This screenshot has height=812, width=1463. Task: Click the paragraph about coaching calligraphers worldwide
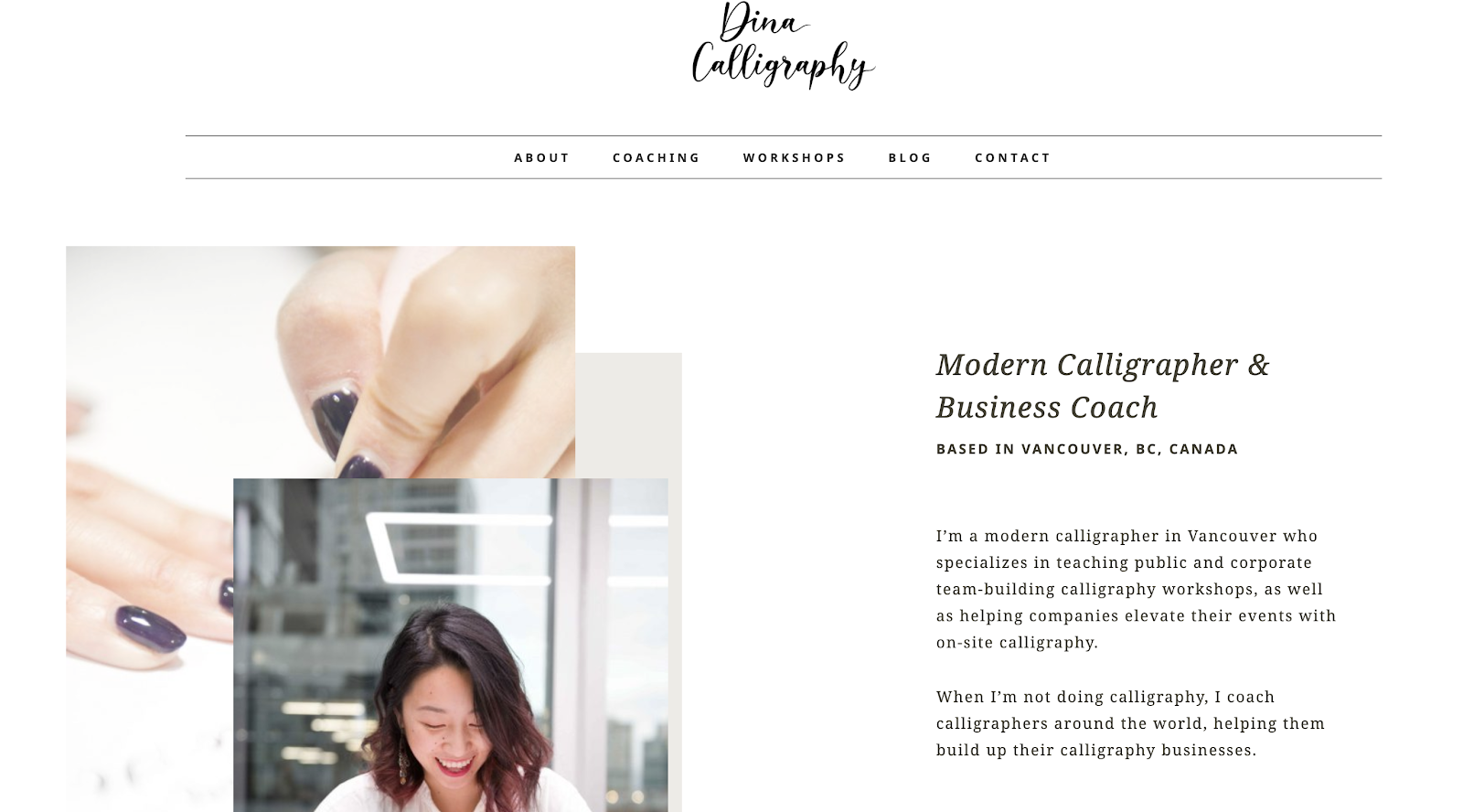click(x=1130, y=723)
